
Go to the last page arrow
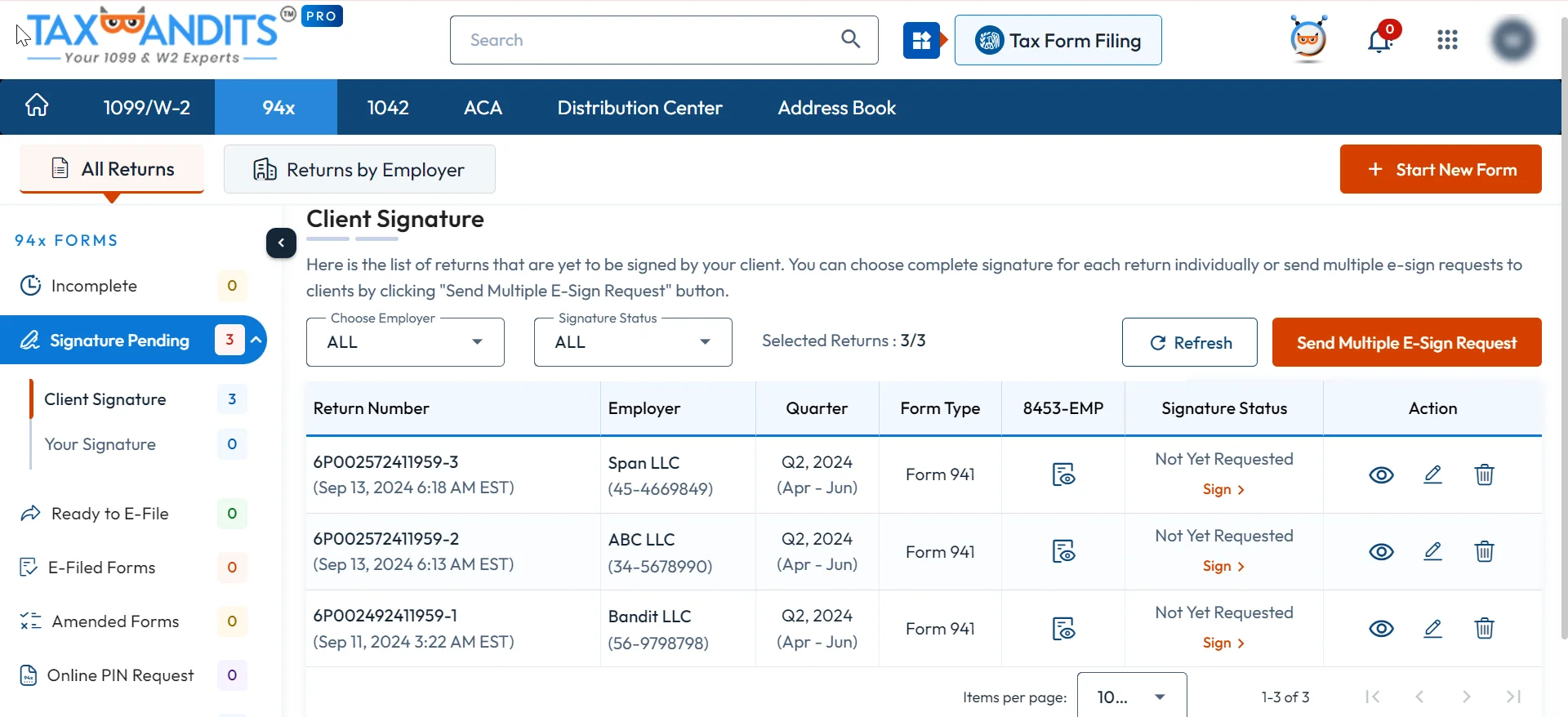click(x=1513, y=697)
